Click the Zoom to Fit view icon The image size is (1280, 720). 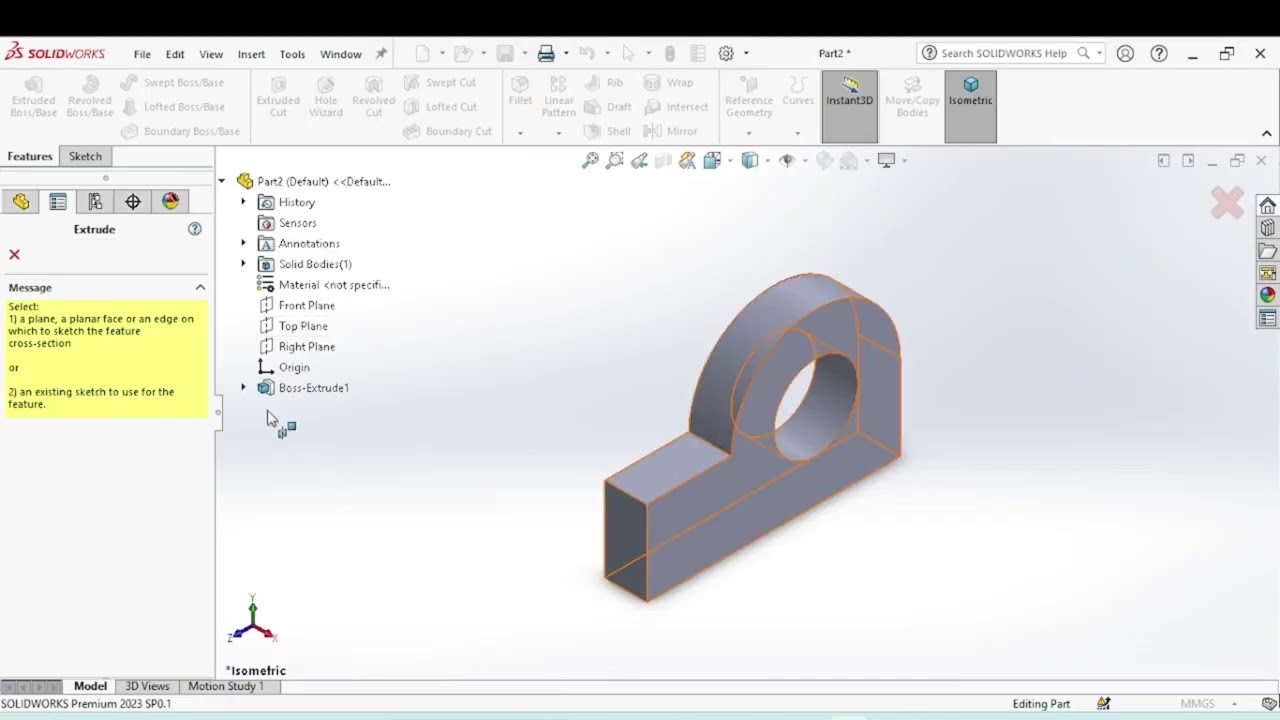click(x=590, y=160)
